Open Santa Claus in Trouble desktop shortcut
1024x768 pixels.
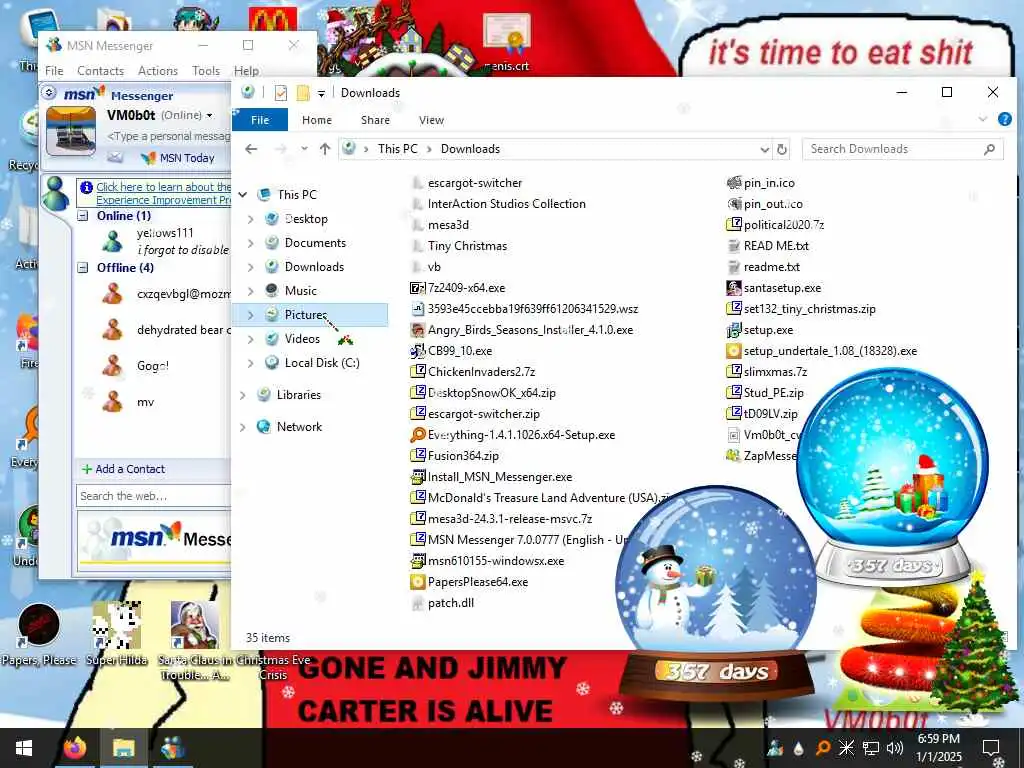(195, 640)
